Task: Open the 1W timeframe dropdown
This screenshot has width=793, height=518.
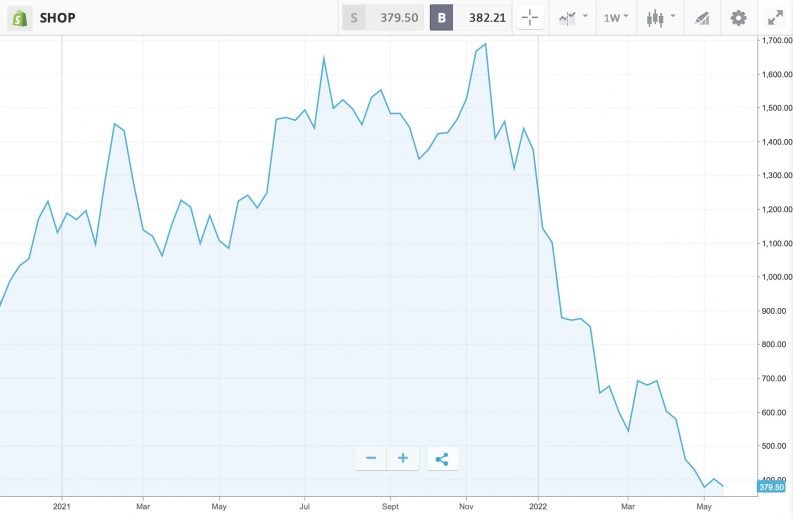Action: (616, 18)
